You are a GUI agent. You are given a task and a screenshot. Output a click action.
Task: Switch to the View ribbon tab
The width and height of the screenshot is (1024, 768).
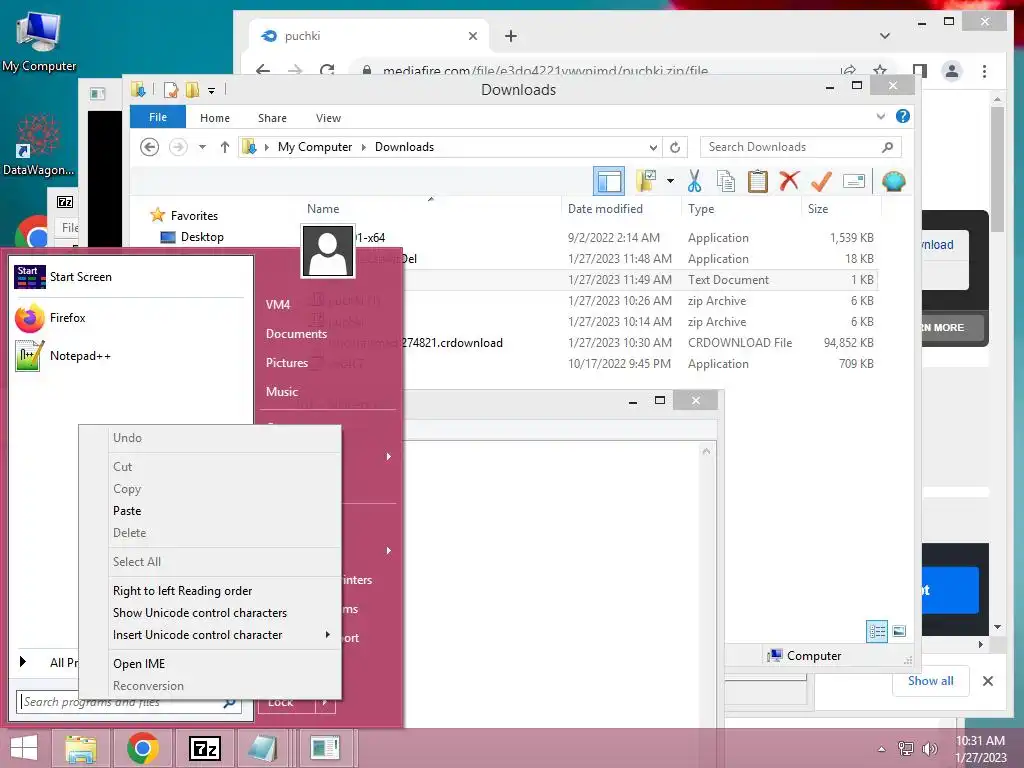pos(328,118)
